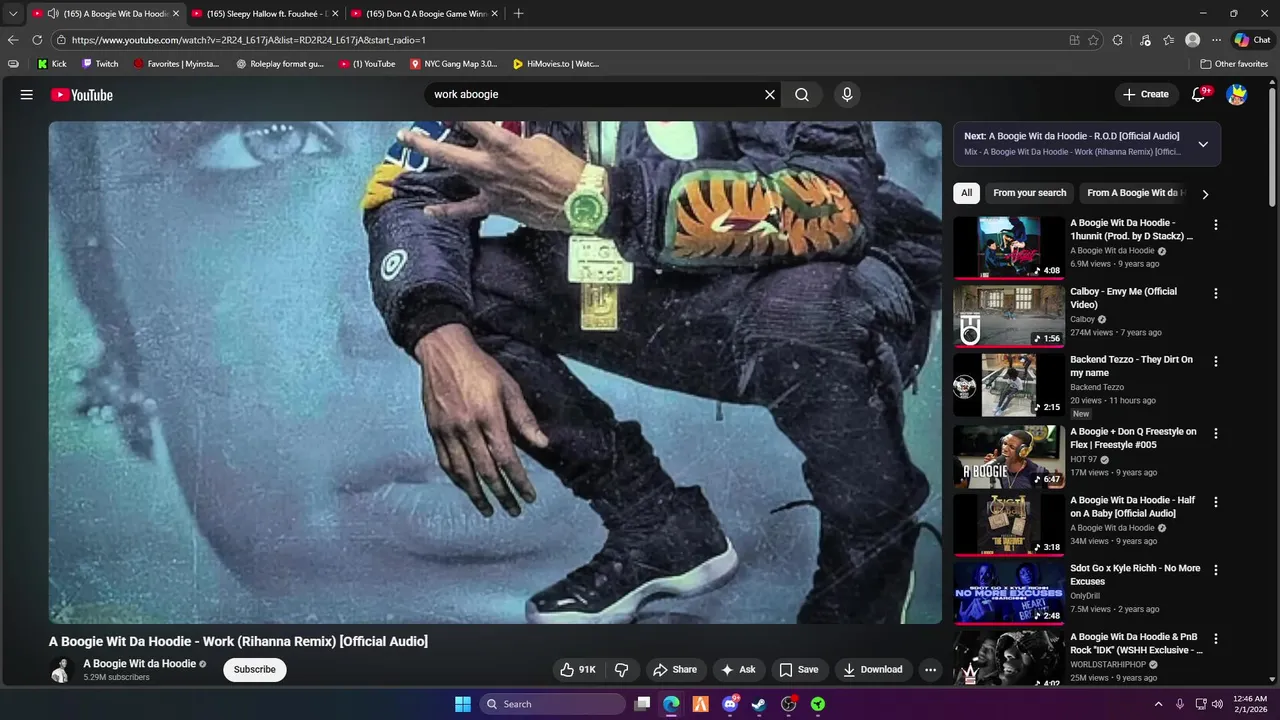Open the taskbar volume control
Image resolution: width=1280 pixels, height=720 pixels.
[1217, 704]
